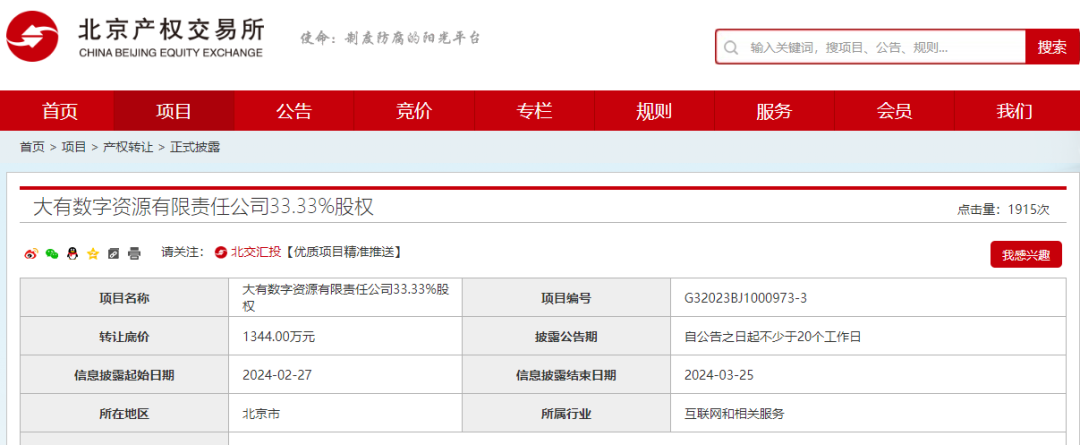Screen dimensions: 1080x445
Task: Click the page title 大有数字资源有限责任公司33.33%股权
Action: pos(203,207)
